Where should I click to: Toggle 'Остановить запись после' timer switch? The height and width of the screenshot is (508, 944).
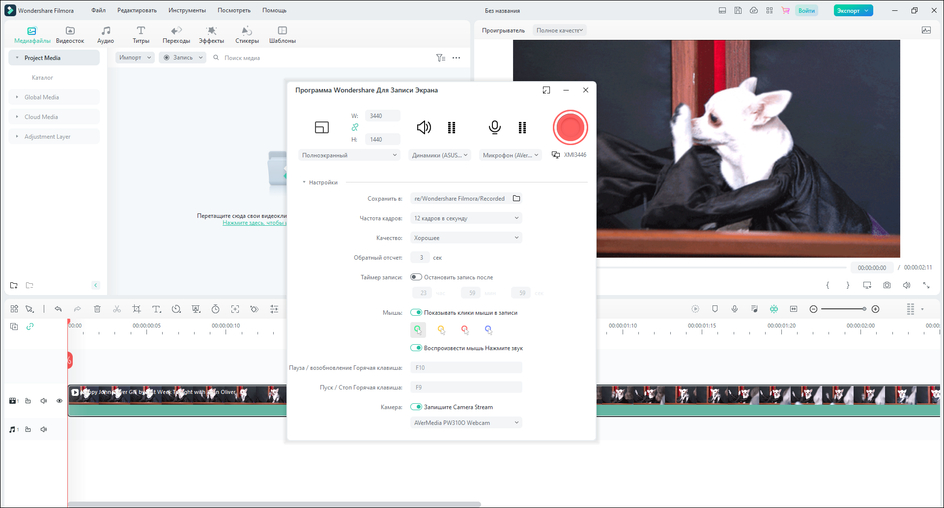[x=416, y=277]
